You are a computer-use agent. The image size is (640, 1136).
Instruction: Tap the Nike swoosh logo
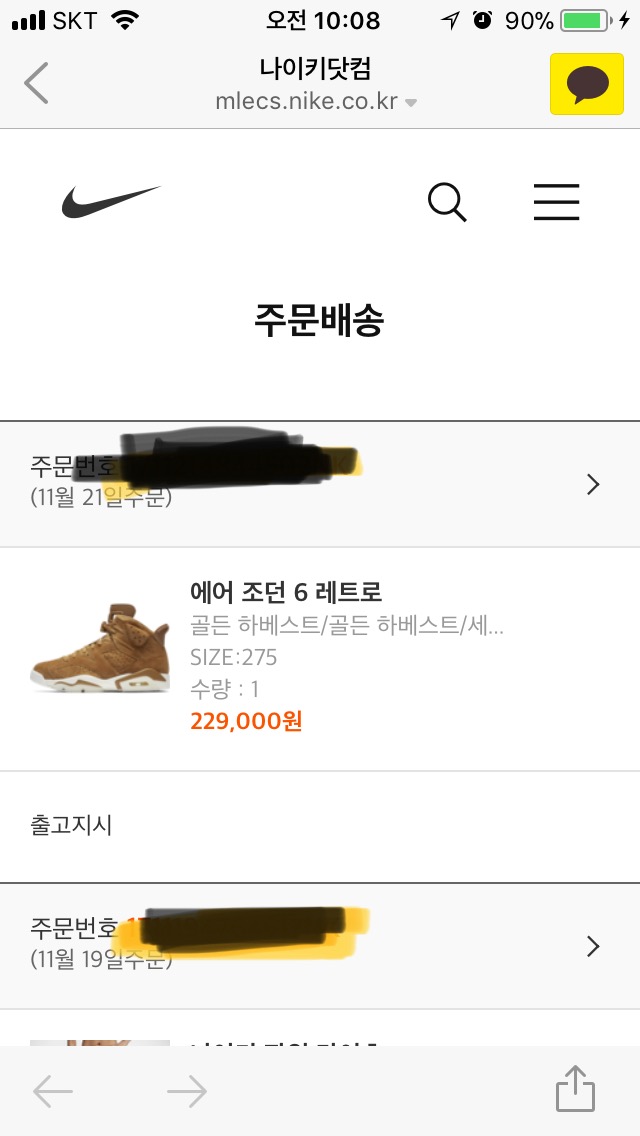click(x=110, y=202)
